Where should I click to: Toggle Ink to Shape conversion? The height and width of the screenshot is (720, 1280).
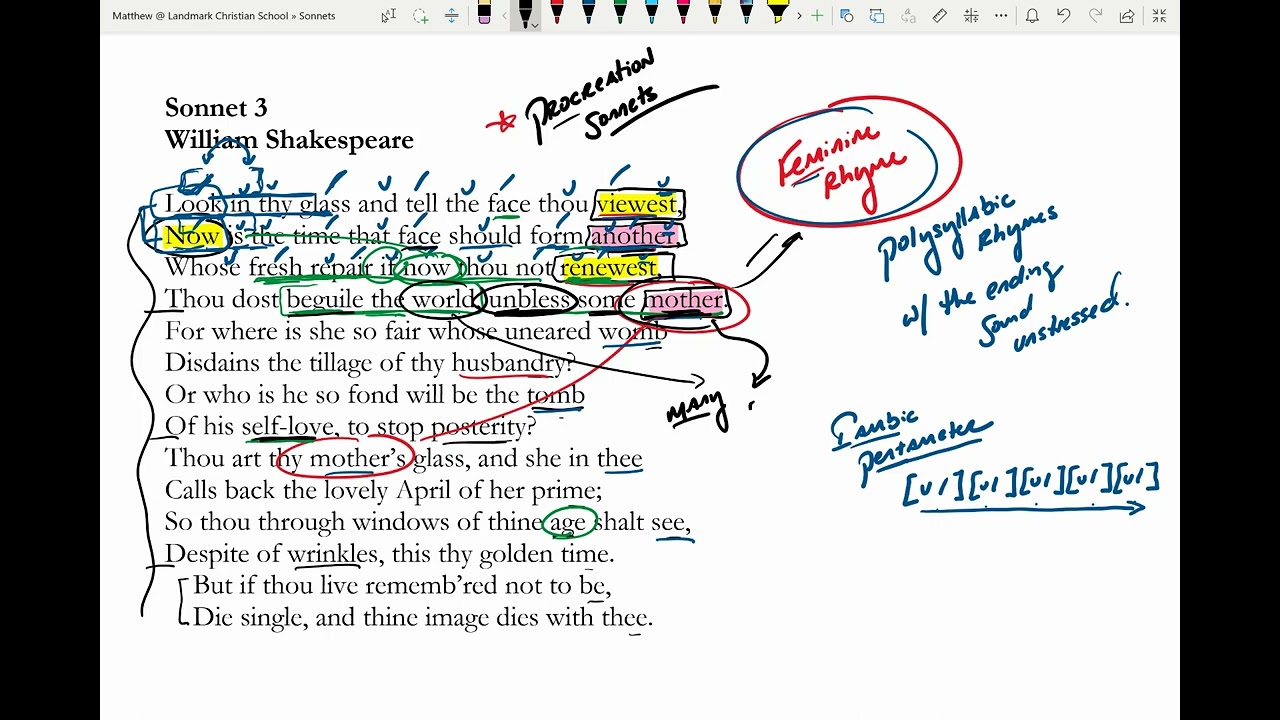(877, 16)
